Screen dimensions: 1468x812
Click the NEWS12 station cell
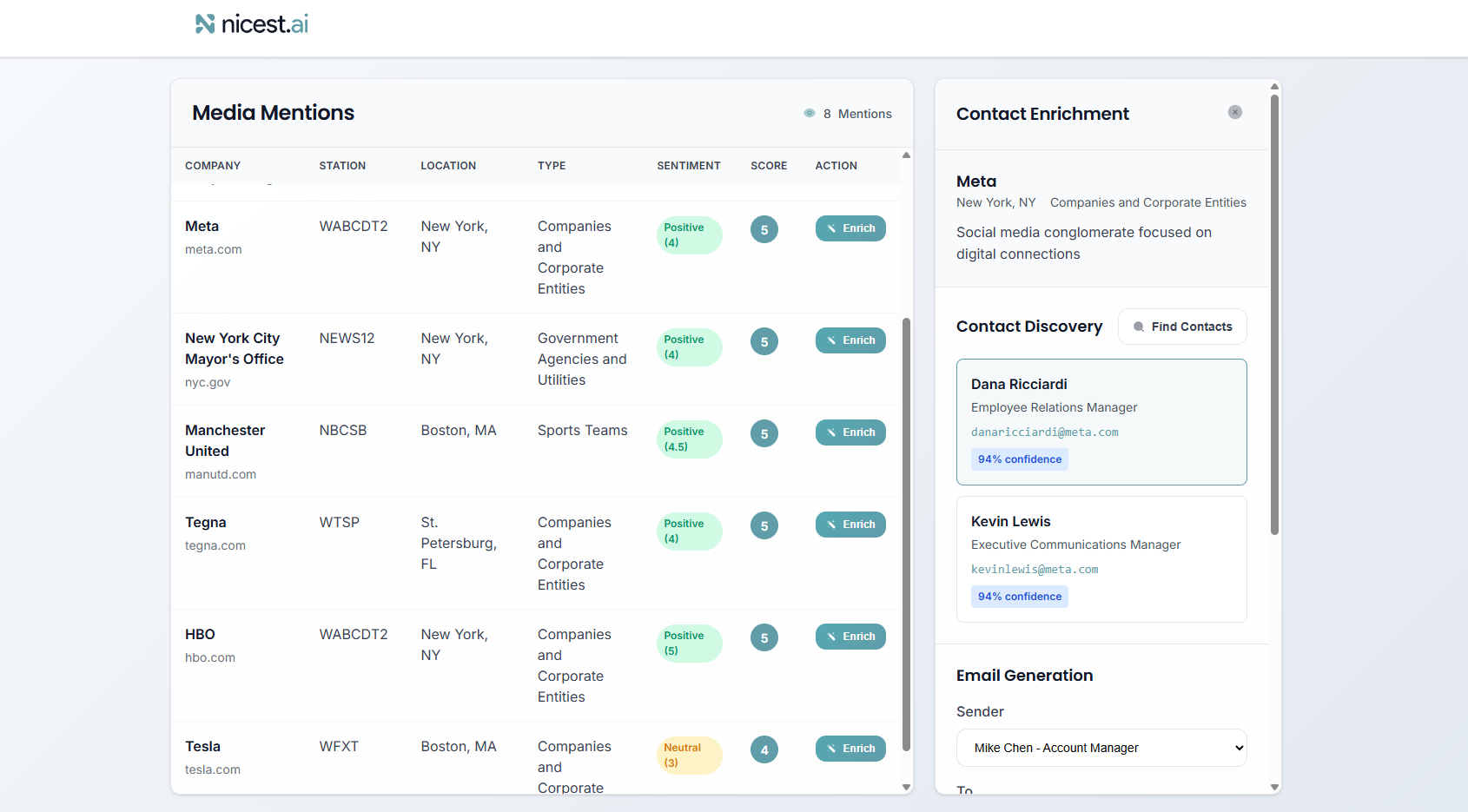pos(347,338)
